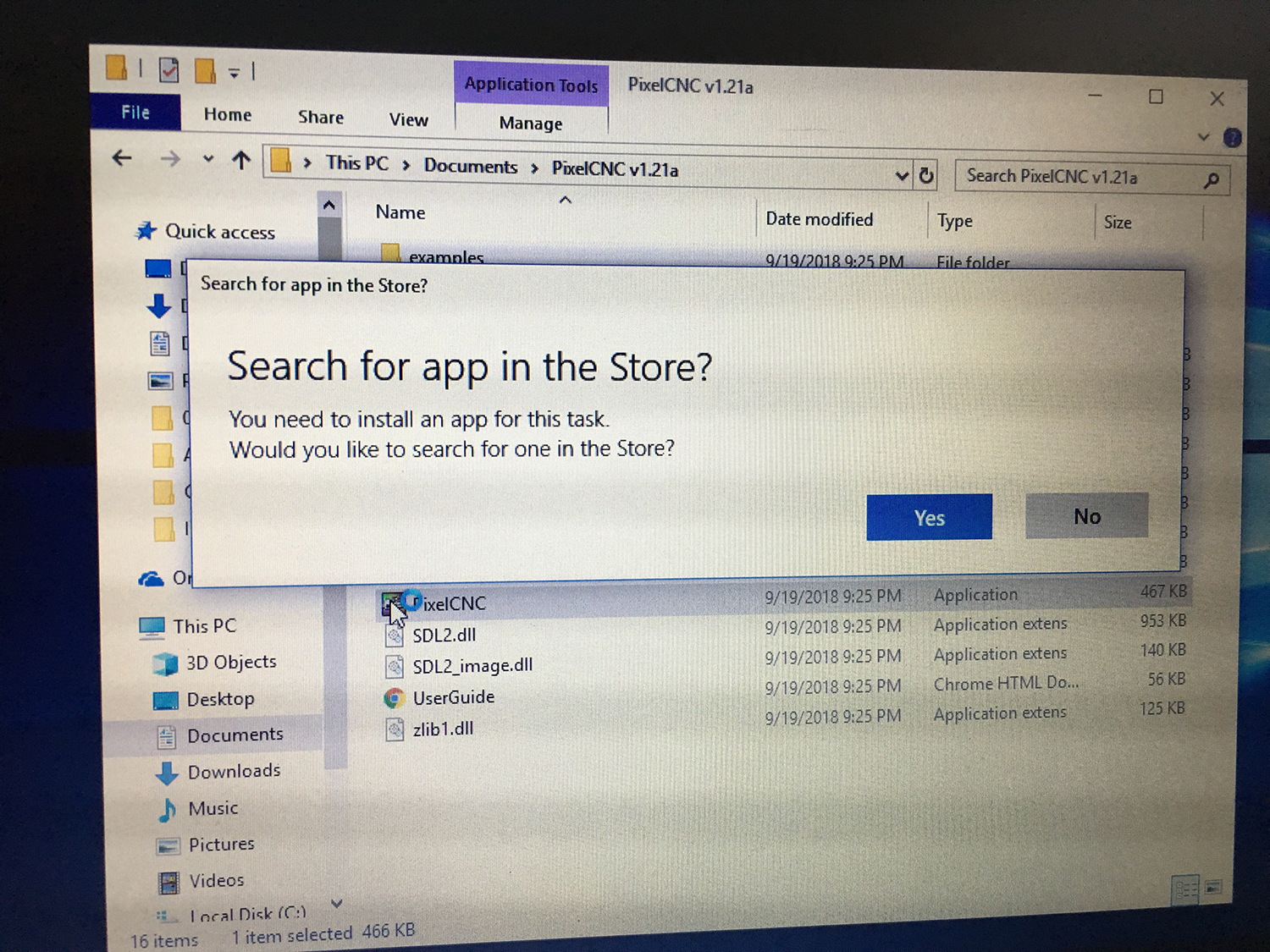Open Videos in the navigation pane

click(216, 880)
